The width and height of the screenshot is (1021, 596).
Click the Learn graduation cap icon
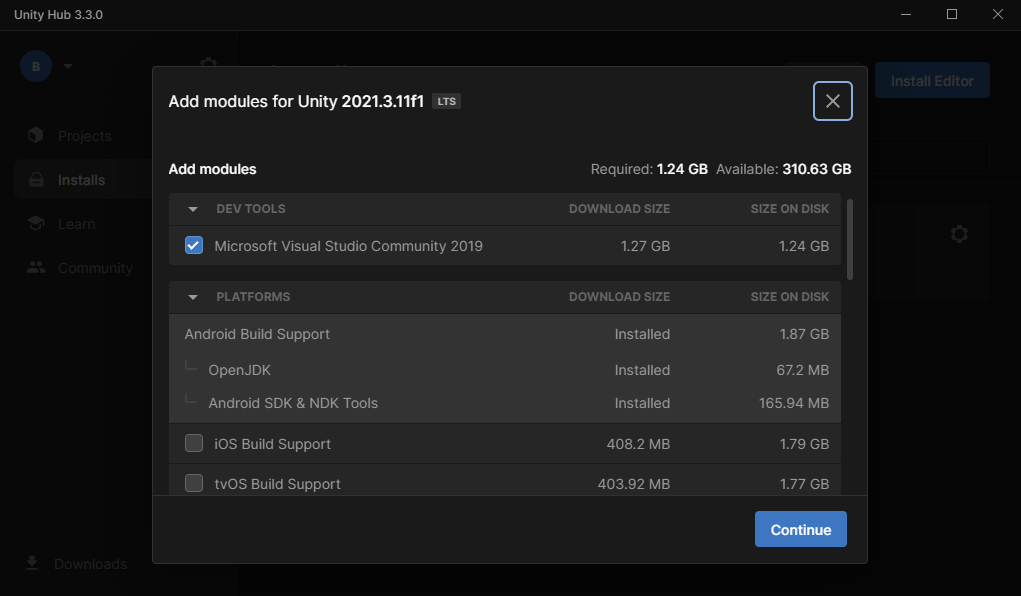pyautogui.click(x=36, y=223)
